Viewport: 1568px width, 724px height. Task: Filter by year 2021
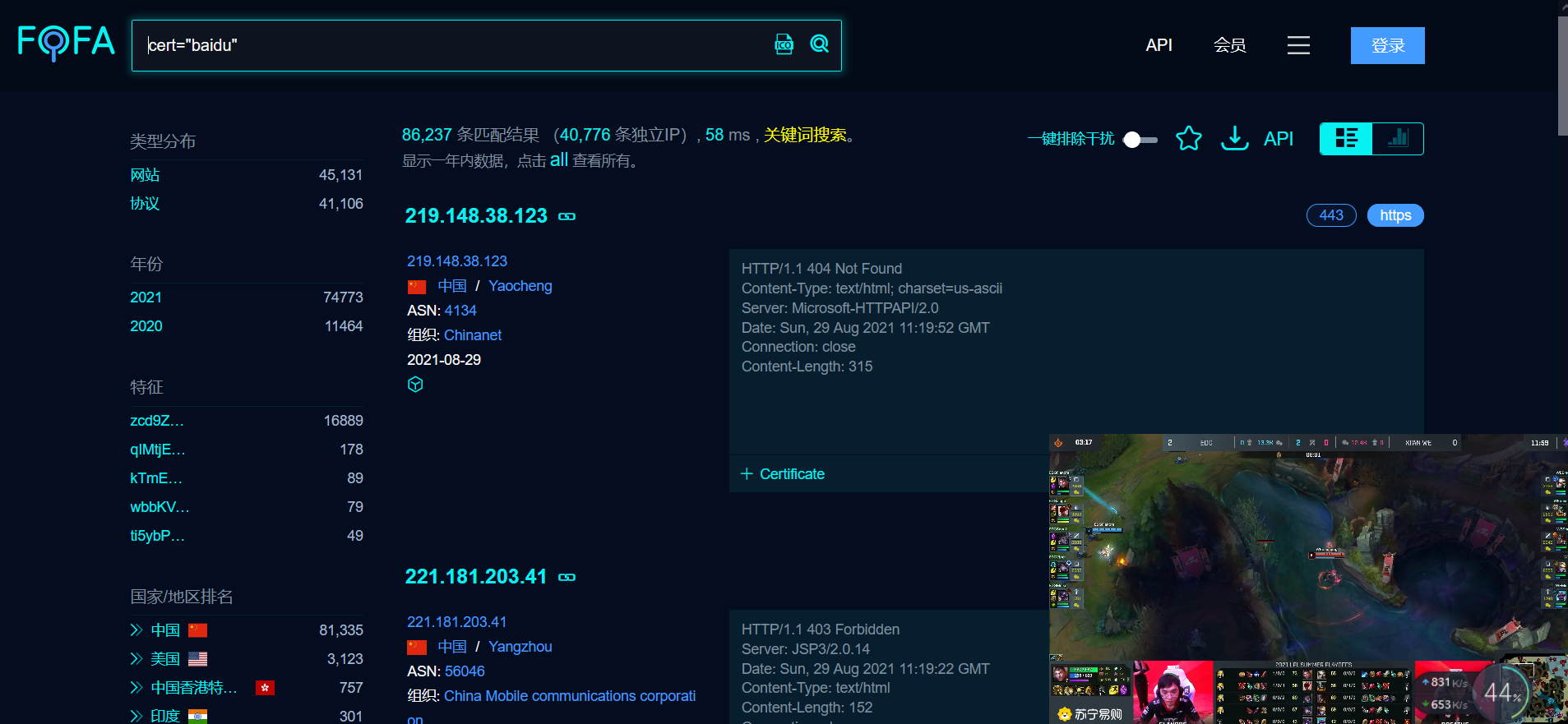click(146, 297)
